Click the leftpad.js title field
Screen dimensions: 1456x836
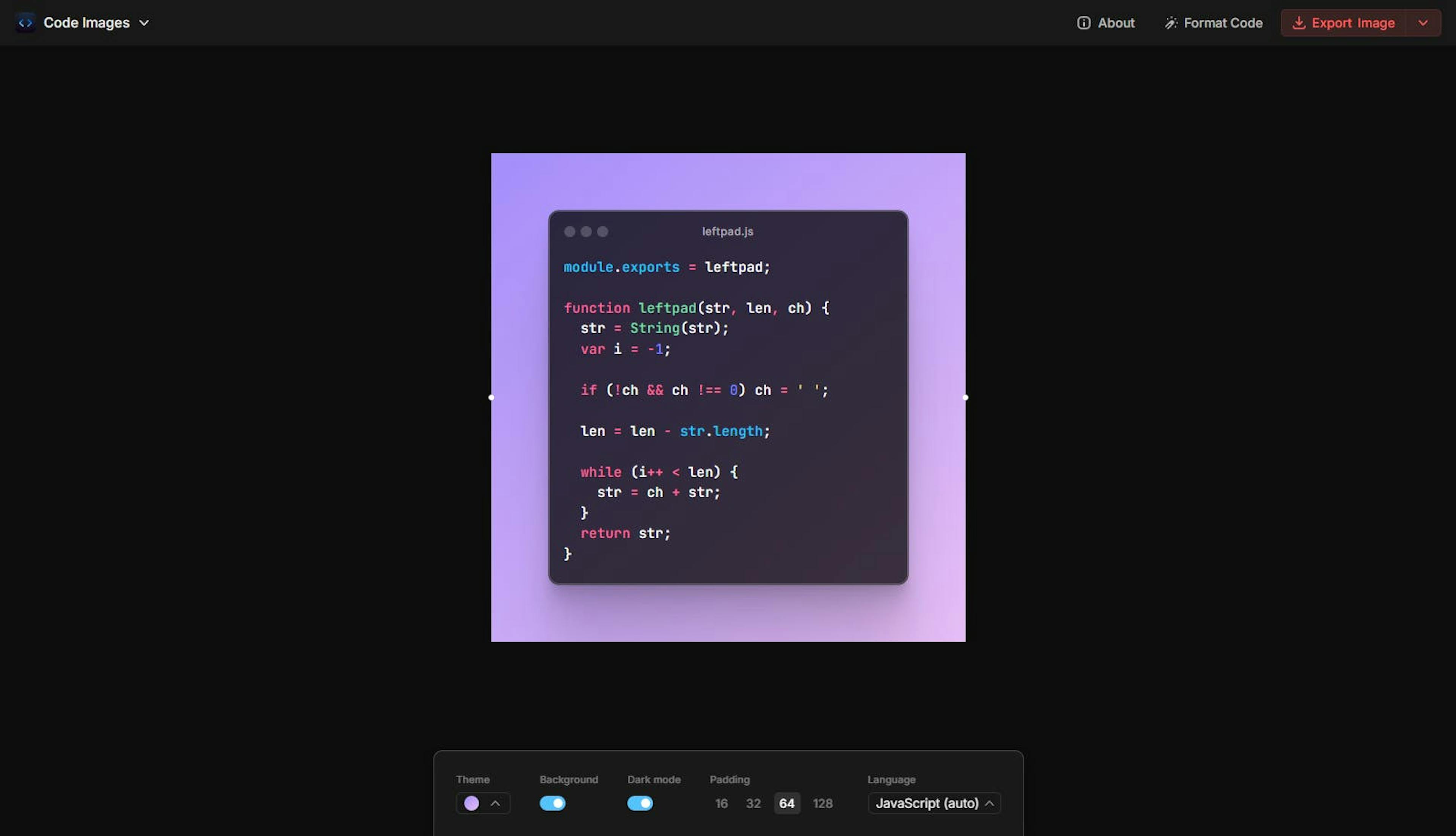[x=727, y=231]
